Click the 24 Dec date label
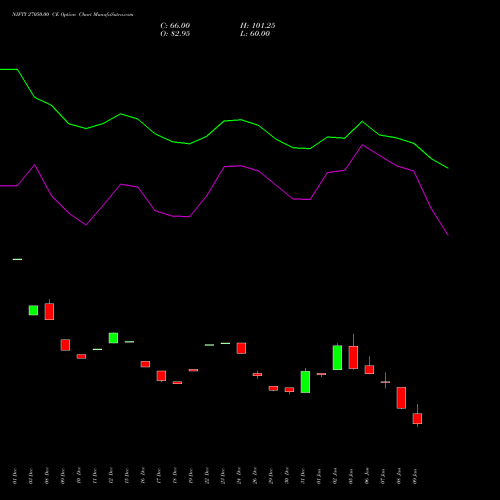Image resolution: width=500 pixels, height=500 pixels. [239, 476]
